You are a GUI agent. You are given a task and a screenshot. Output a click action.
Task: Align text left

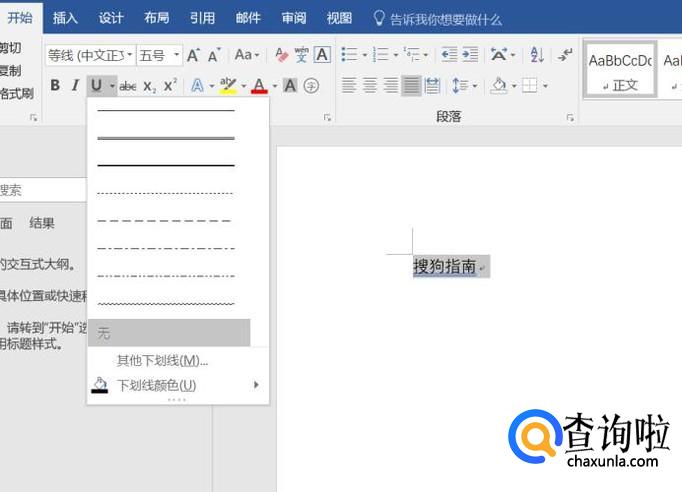[348, 85]
